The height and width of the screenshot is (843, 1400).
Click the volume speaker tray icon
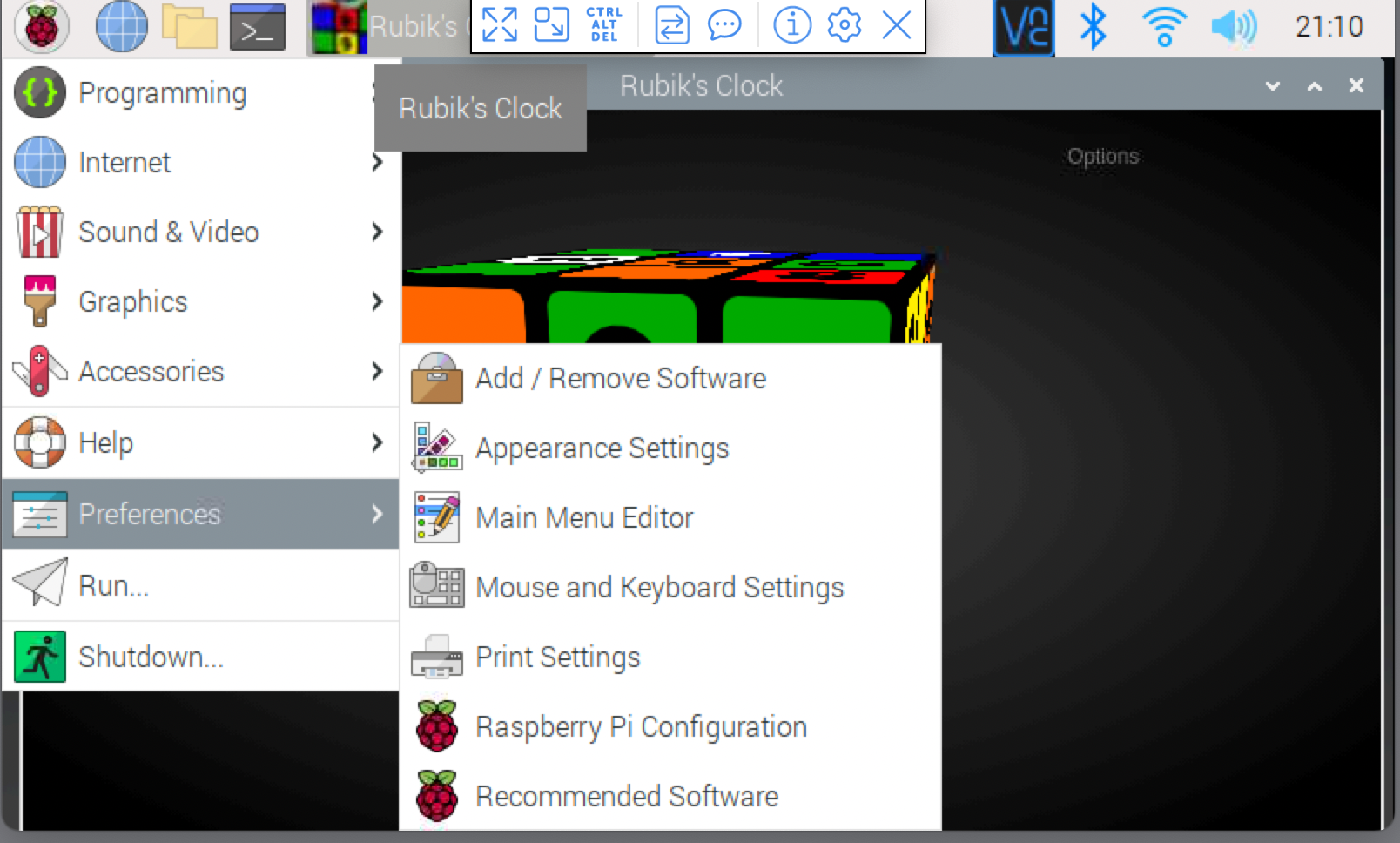tap(1234, 27)
